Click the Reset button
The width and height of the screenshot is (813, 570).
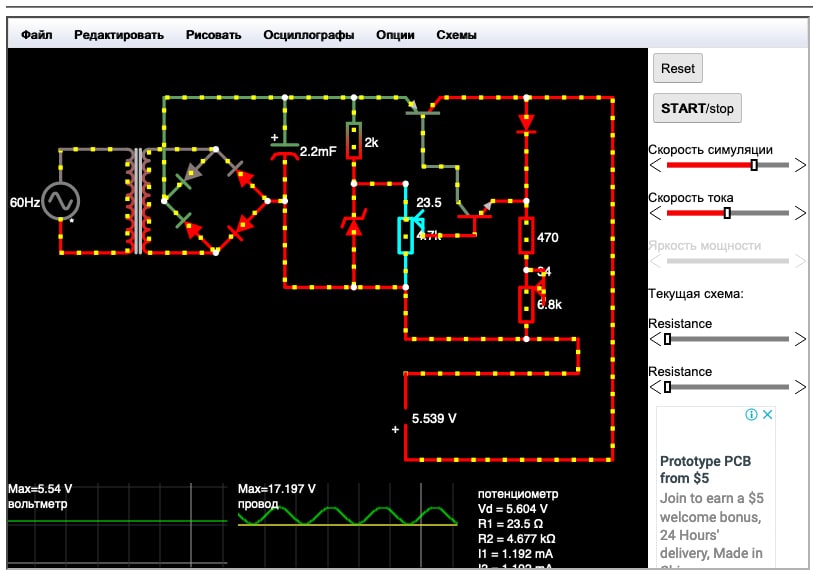pos(678,68)
